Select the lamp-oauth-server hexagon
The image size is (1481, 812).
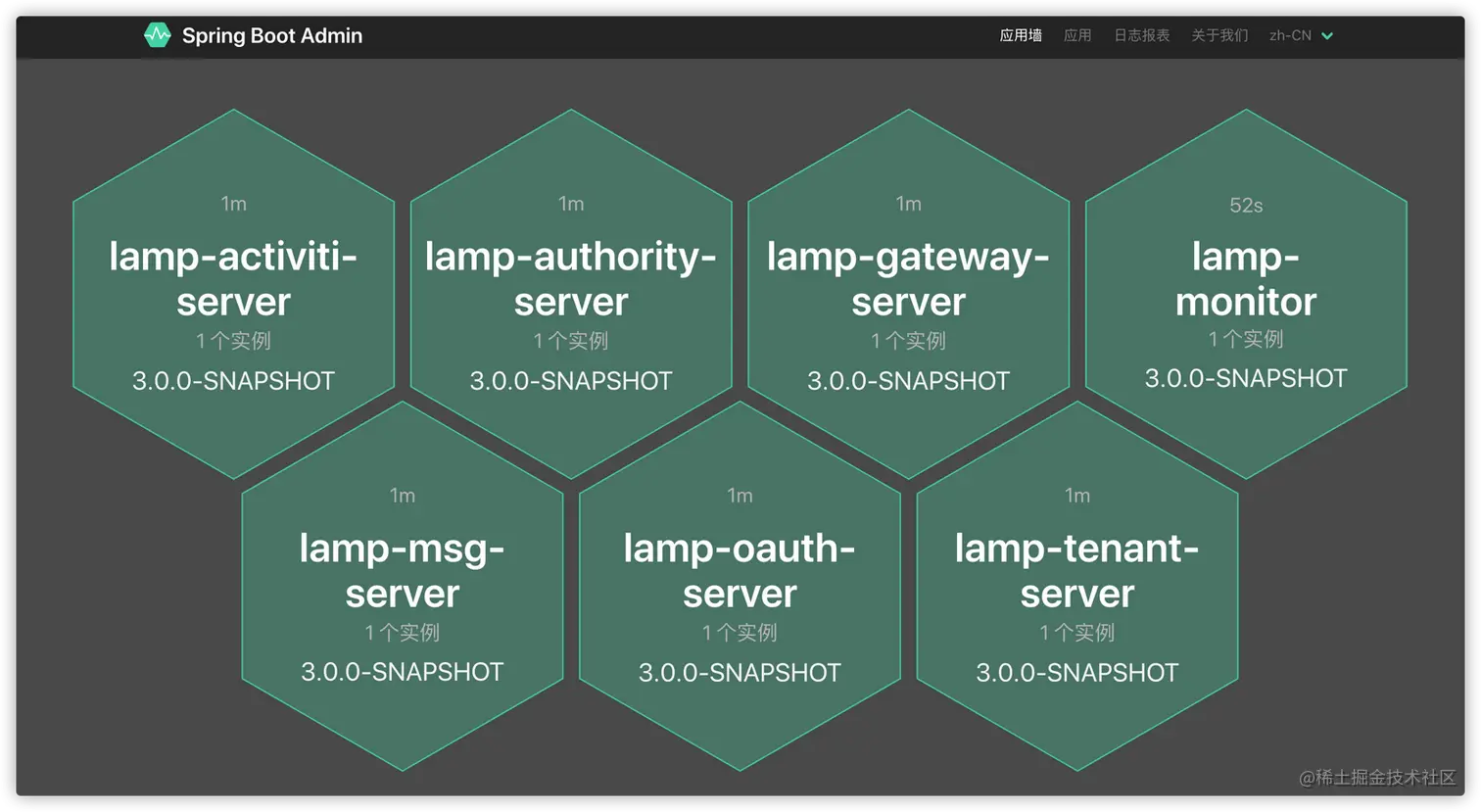tap(740, 586)
